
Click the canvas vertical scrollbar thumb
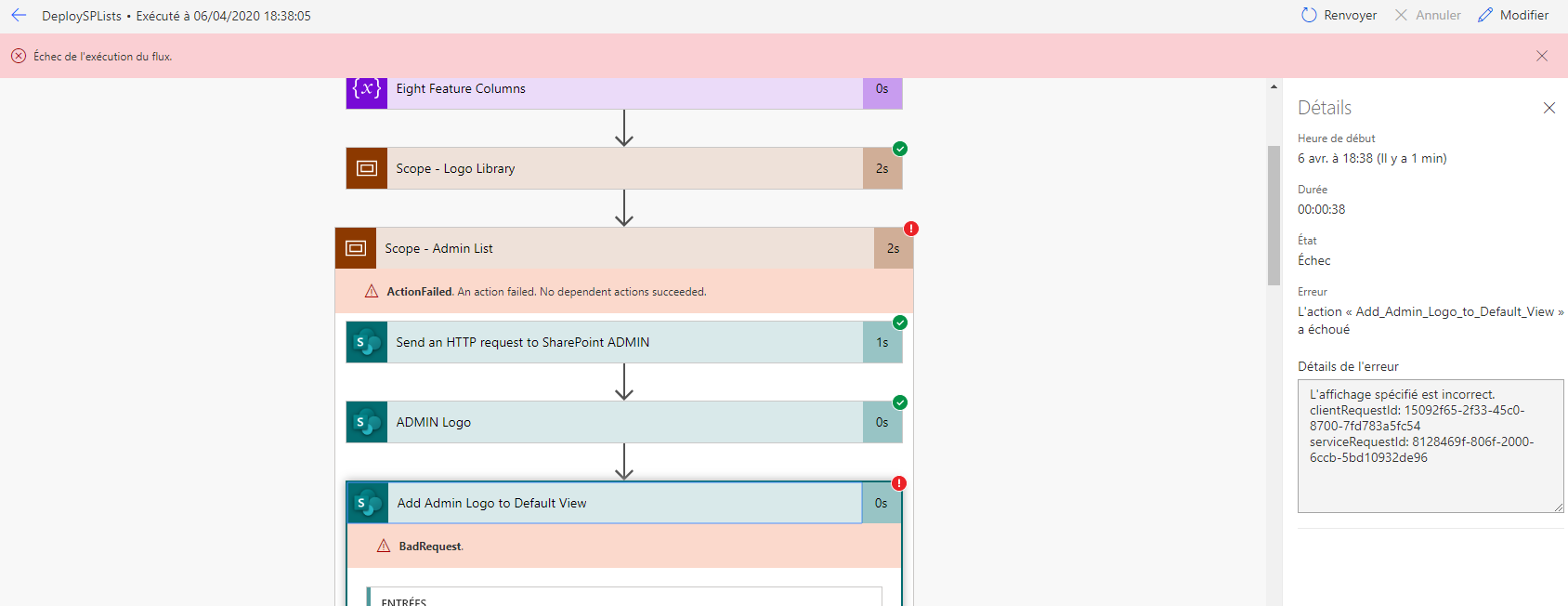coord(1274,216)
